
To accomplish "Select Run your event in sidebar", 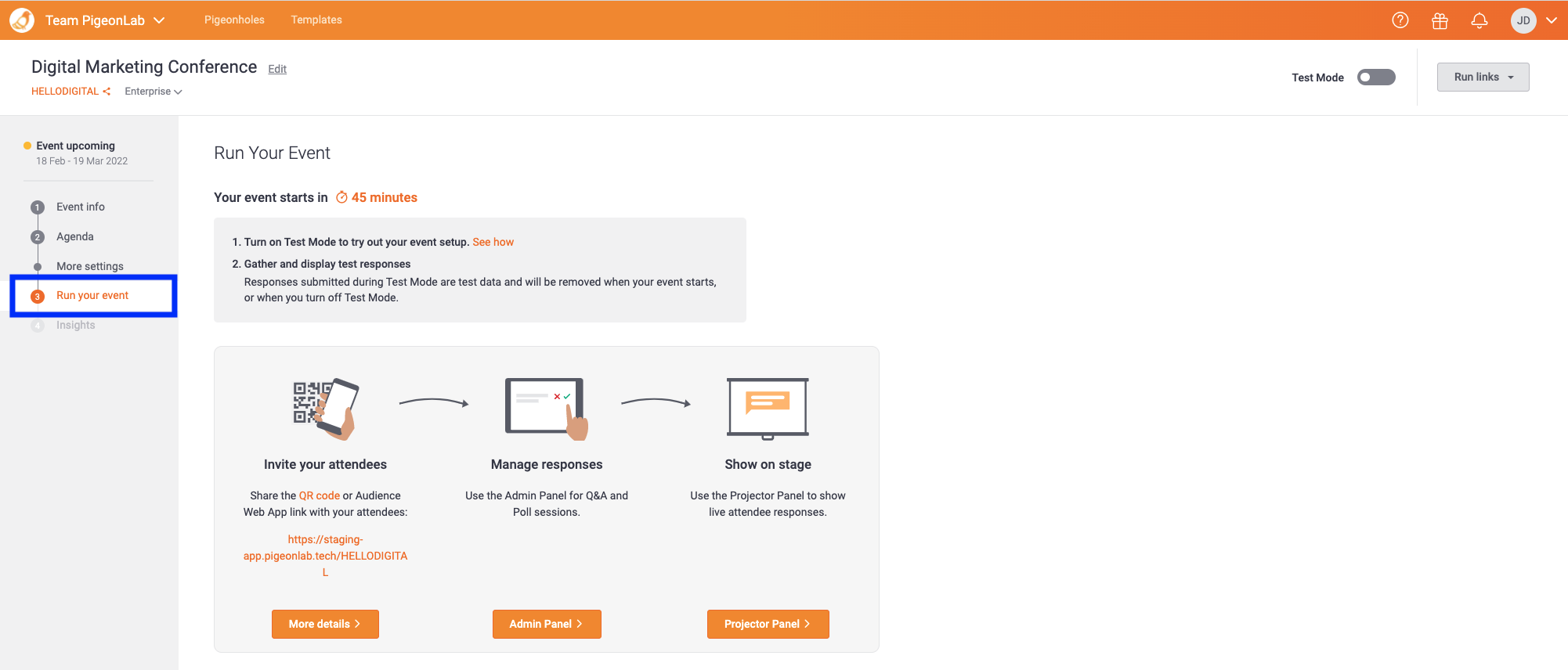I will pos(92,295).
